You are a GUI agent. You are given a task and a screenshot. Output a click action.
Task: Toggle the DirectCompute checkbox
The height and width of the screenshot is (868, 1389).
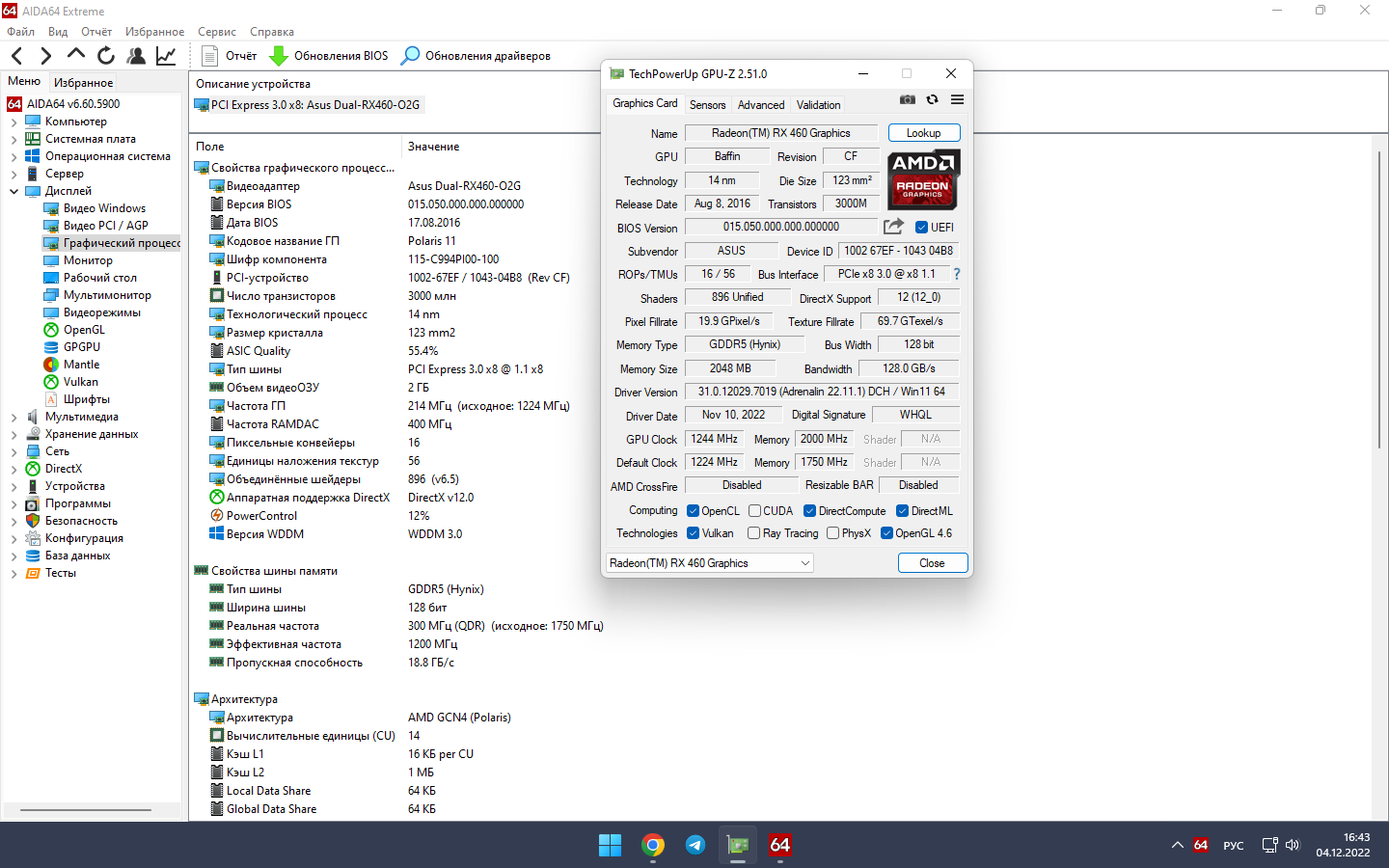[809, 511]
